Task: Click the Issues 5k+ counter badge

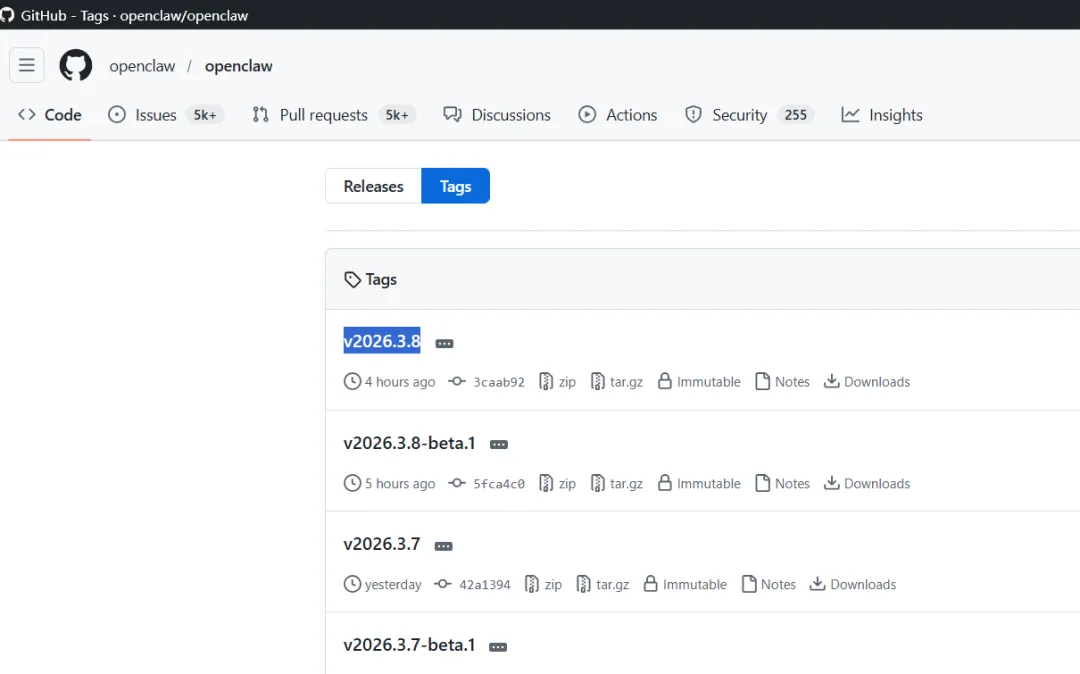Action: point(205,115)
